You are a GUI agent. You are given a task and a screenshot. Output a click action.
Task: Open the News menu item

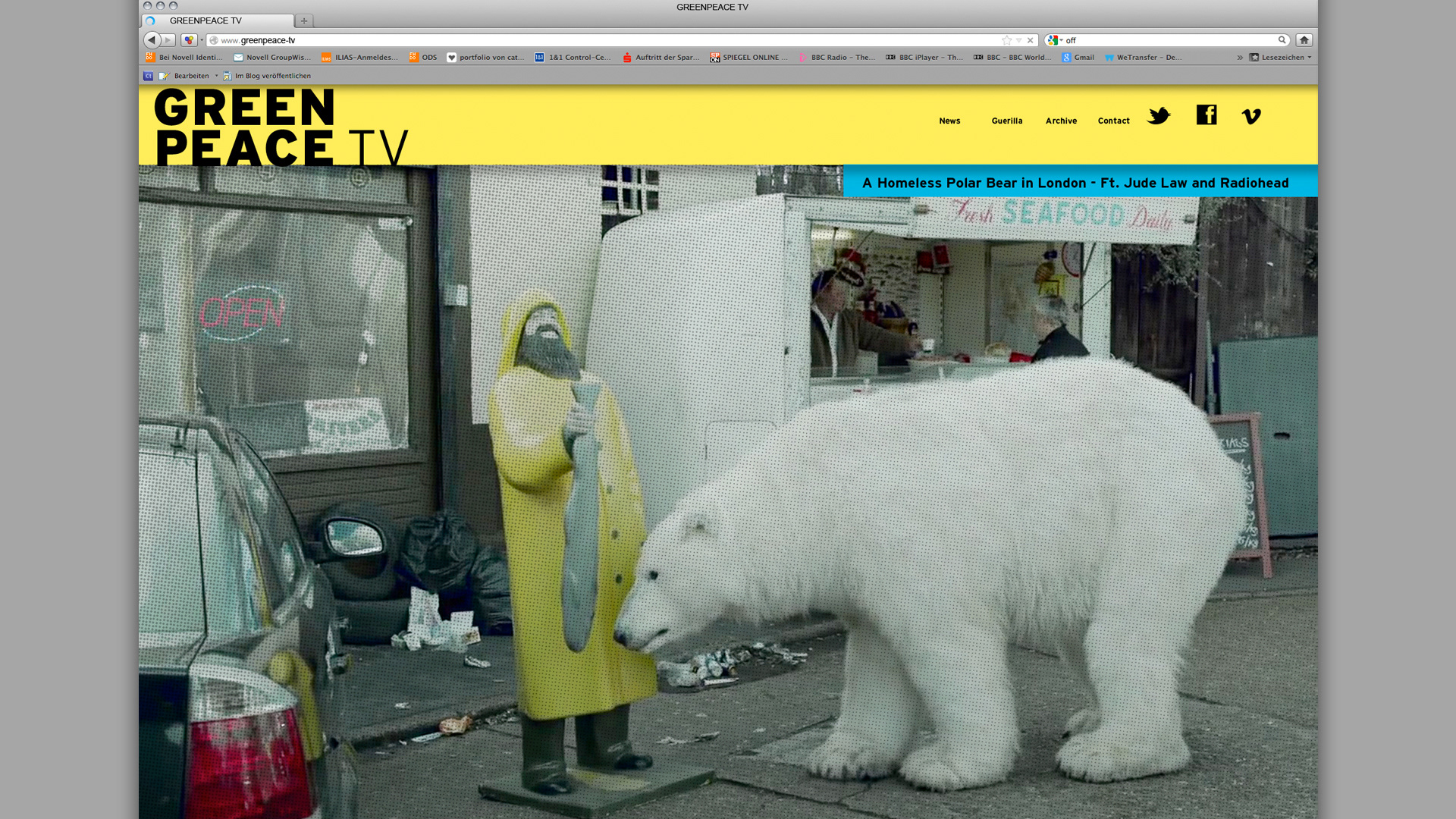pos(949,121)
